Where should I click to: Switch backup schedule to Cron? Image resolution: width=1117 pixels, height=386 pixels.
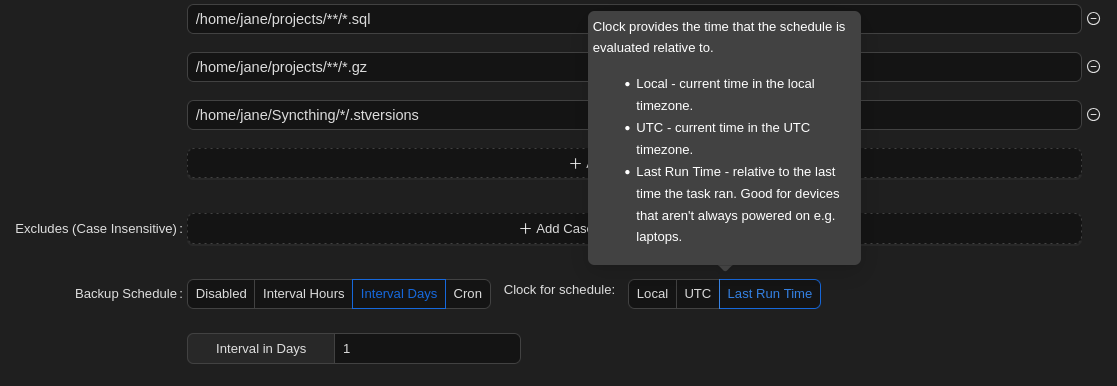pyautogui.click(x=468, y=294)
